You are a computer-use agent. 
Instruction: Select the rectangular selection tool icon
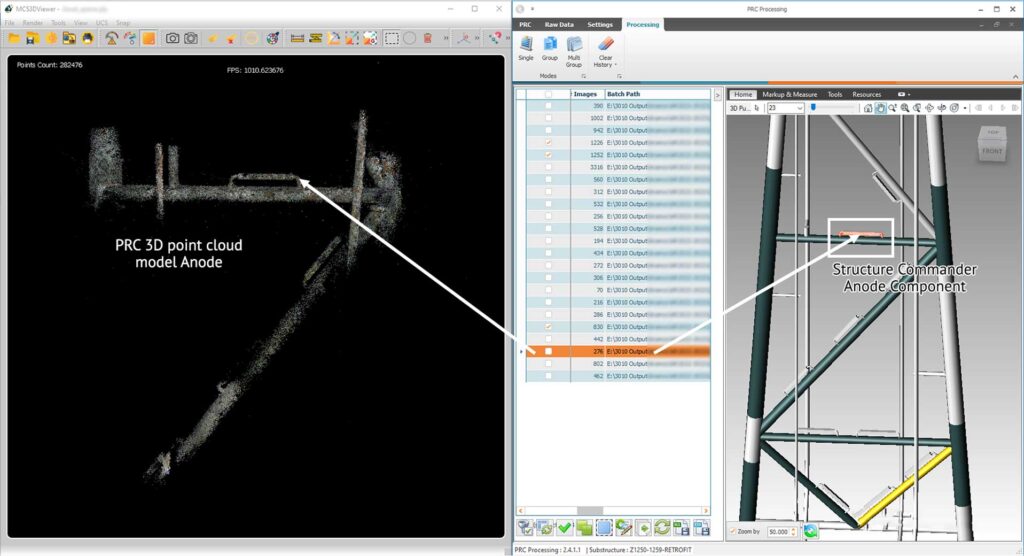pos(392,38)
